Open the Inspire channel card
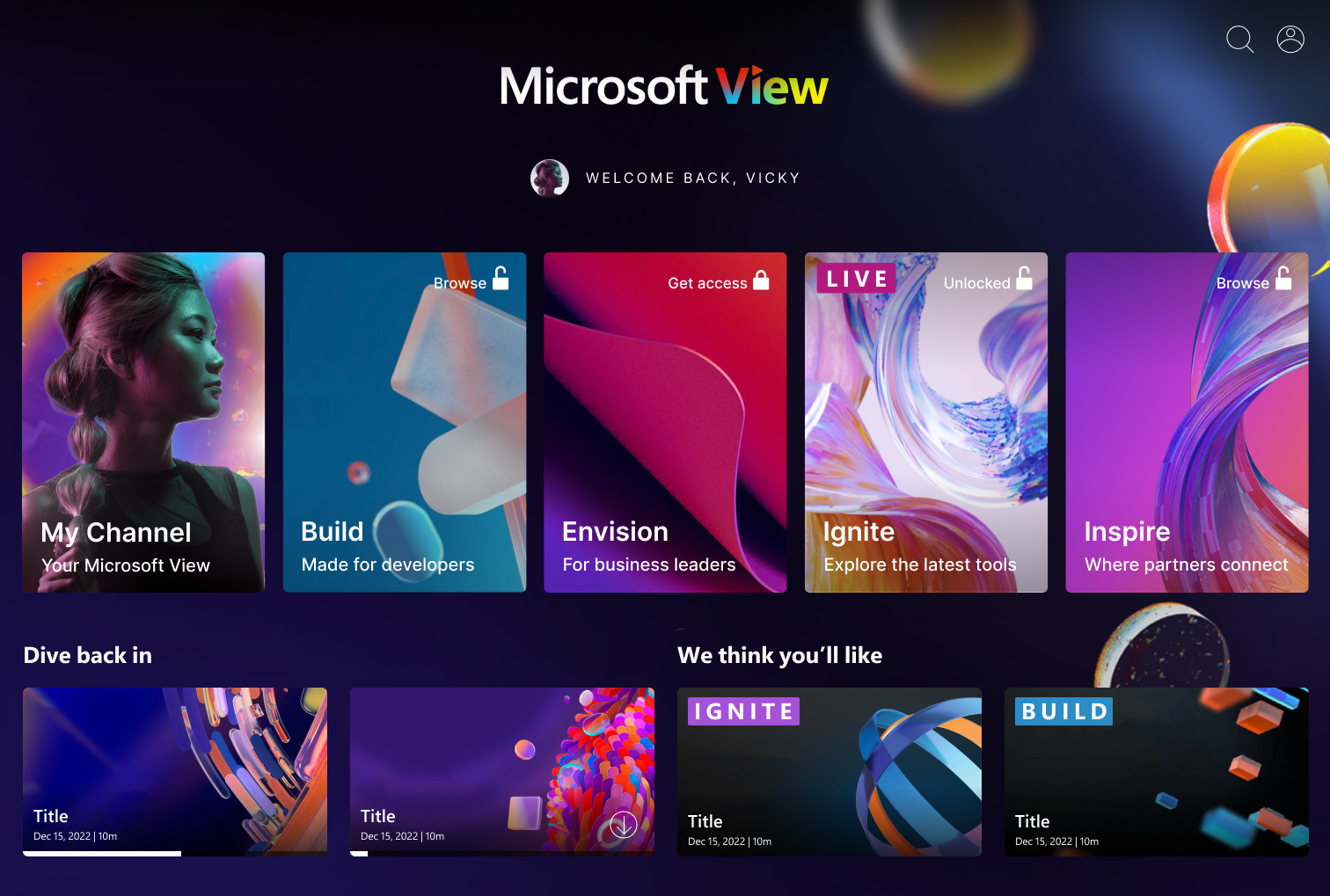Viewport: 1330px width, 896px height. 1187,422
